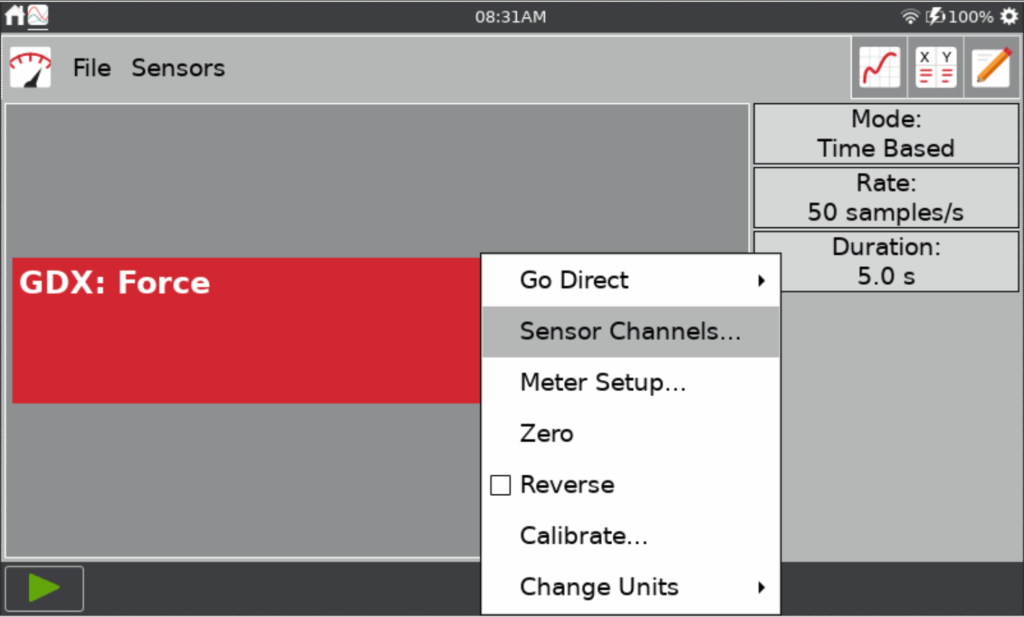Screen dimensions: 1024x617
Task: Tick the Reverse checkbox
Action: pyautogui.click(x=500, y=485)
